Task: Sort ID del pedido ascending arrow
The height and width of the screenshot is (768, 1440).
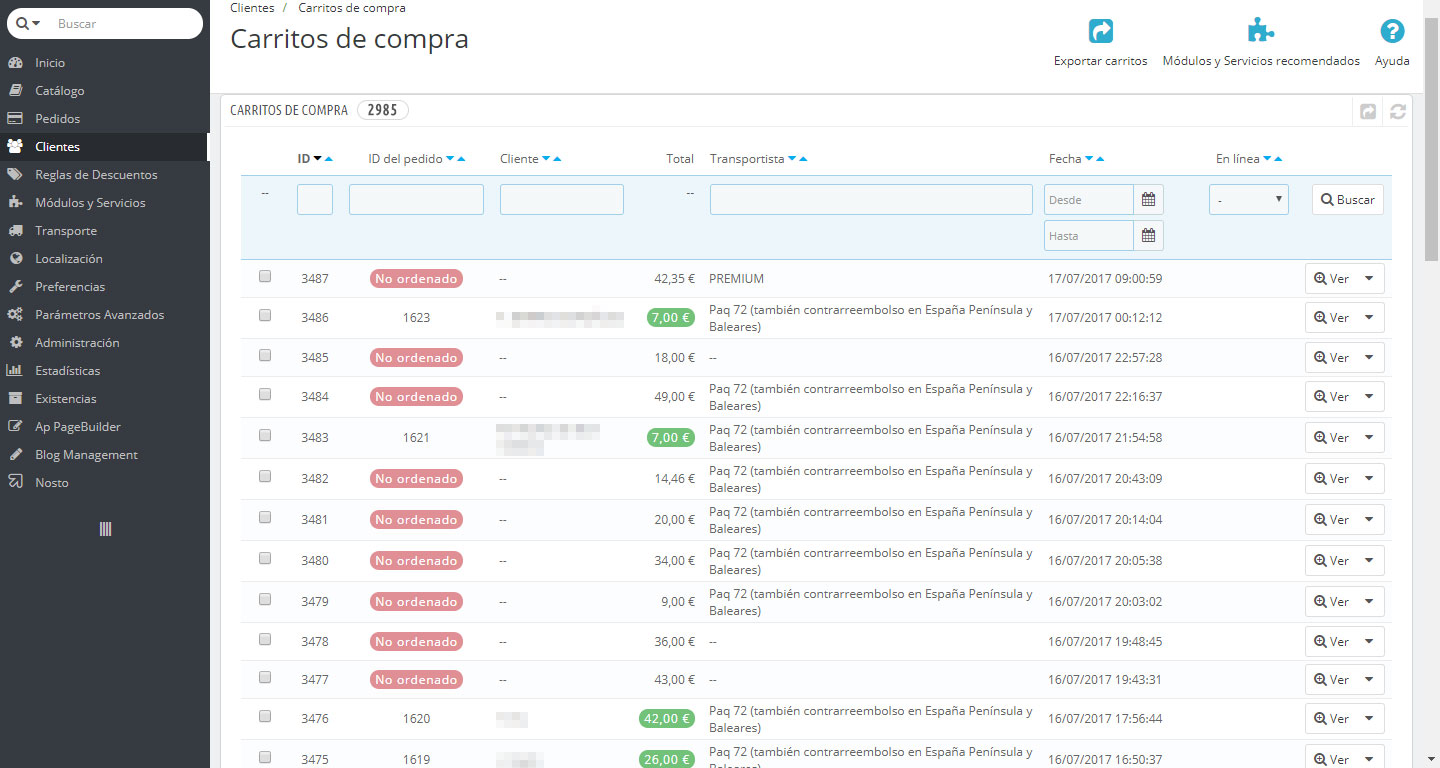Action: [x=461, y=159]
